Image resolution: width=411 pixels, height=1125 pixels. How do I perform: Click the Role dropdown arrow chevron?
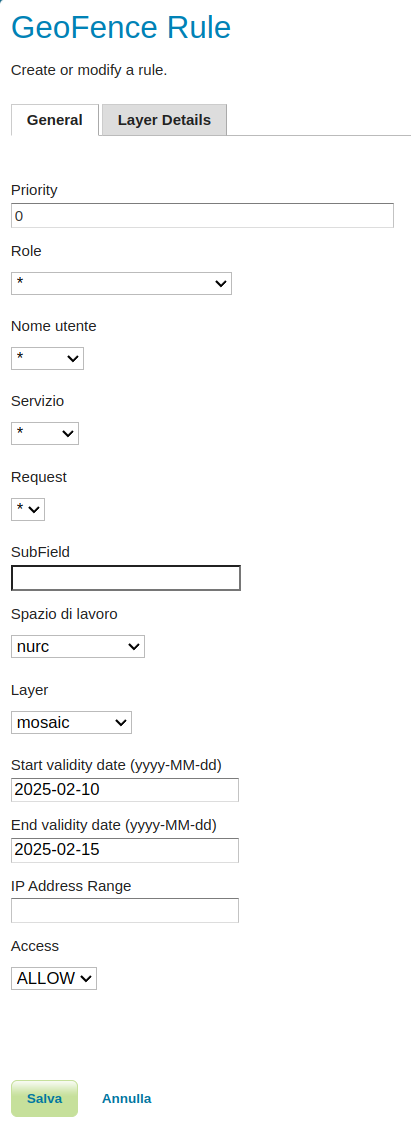click(x=221, y=284)
